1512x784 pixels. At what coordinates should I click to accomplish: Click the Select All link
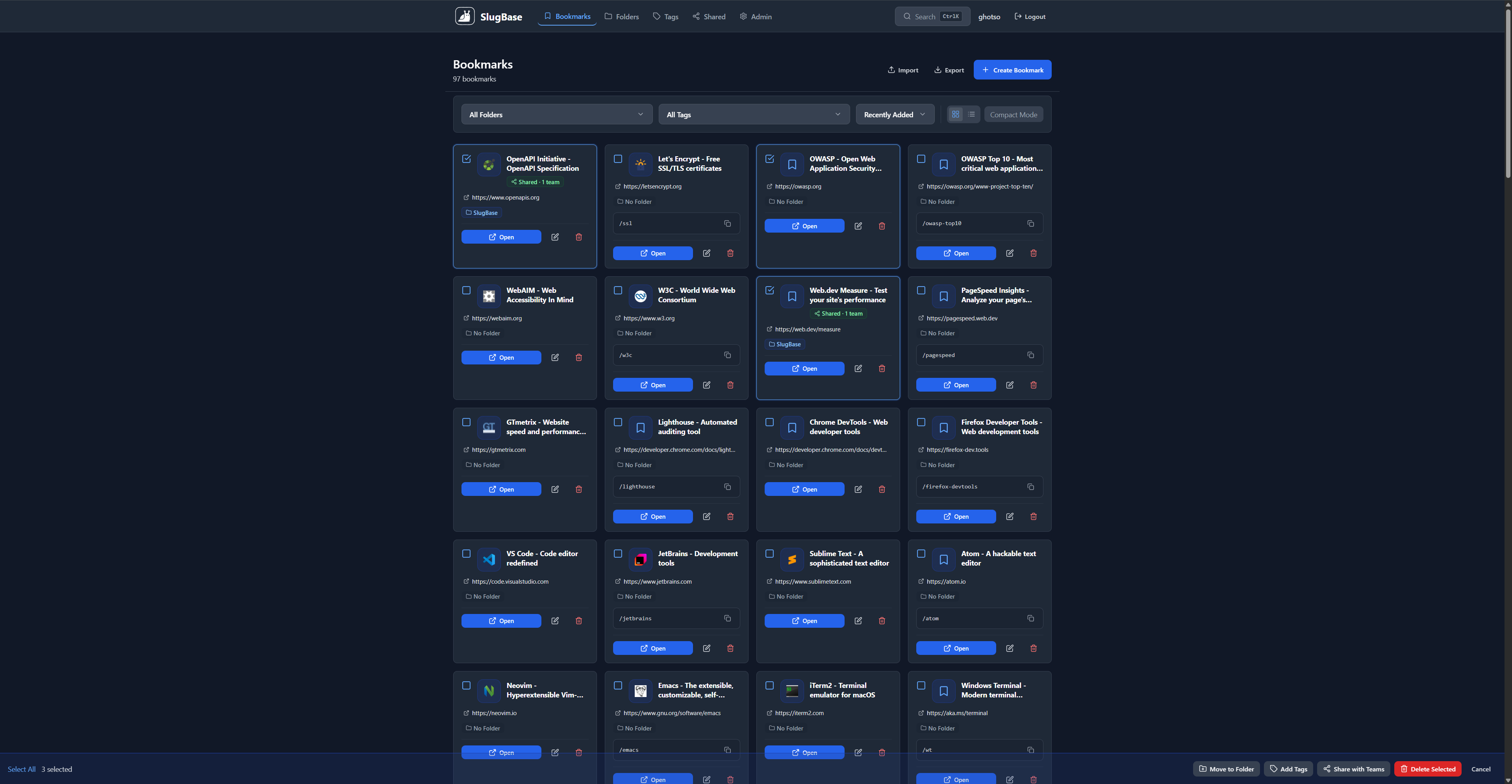pos(21,769)
